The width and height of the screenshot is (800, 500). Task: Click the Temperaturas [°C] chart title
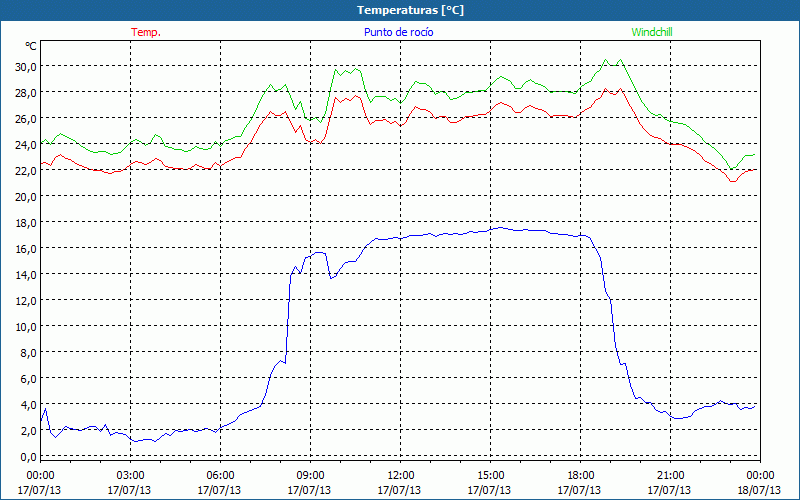pos(411,10)
